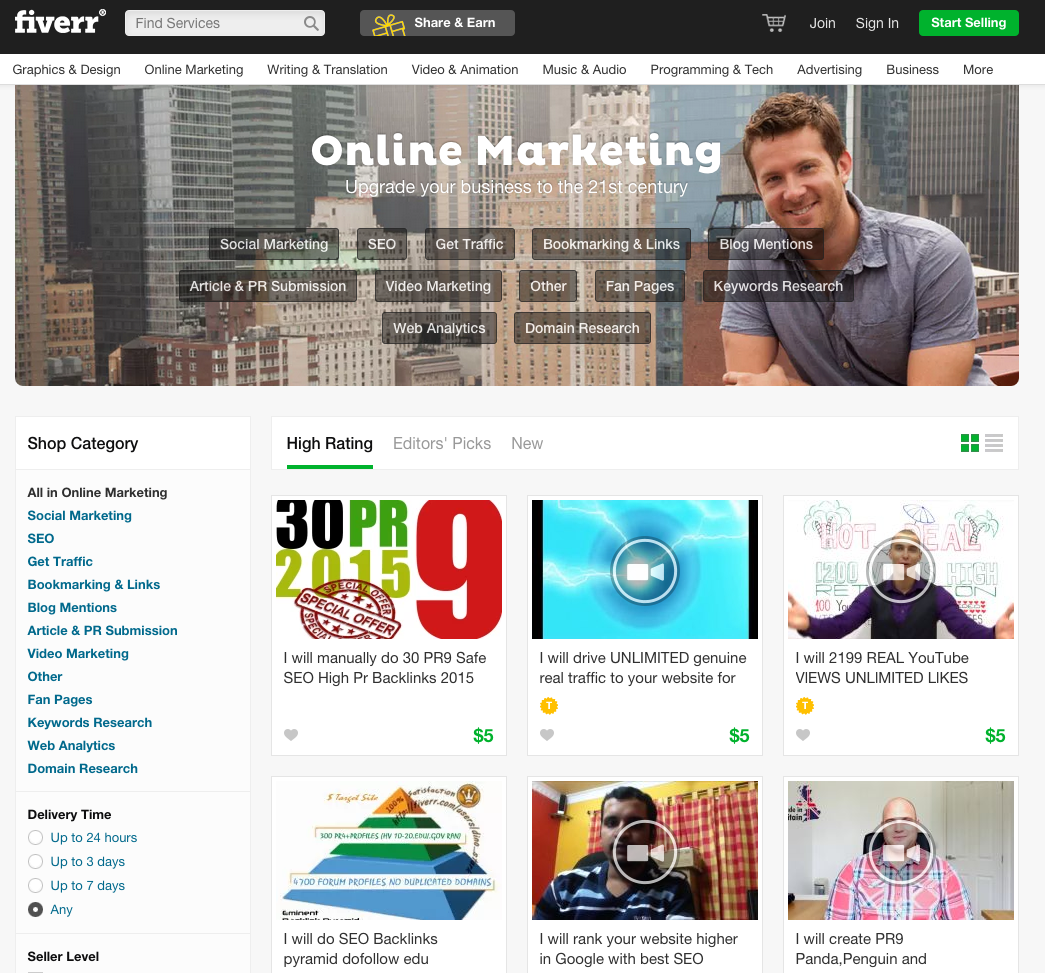Click the Fiverr logo
The width and height of the screenshot is (1045, 973).
point(60,22)
